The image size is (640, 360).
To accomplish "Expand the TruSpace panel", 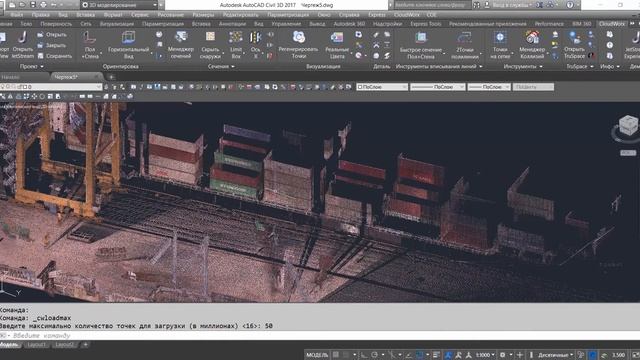I will (580, 66).
